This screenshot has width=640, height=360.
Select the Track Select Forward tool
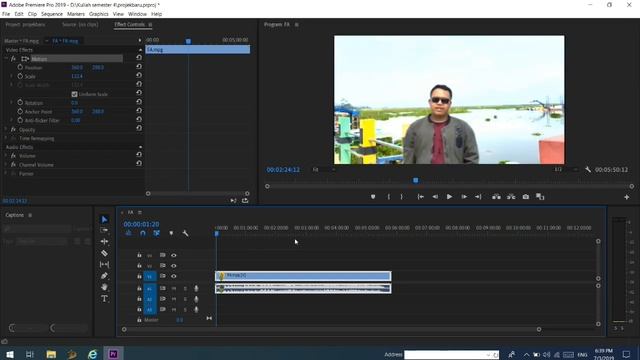click(x=104, y=230)
